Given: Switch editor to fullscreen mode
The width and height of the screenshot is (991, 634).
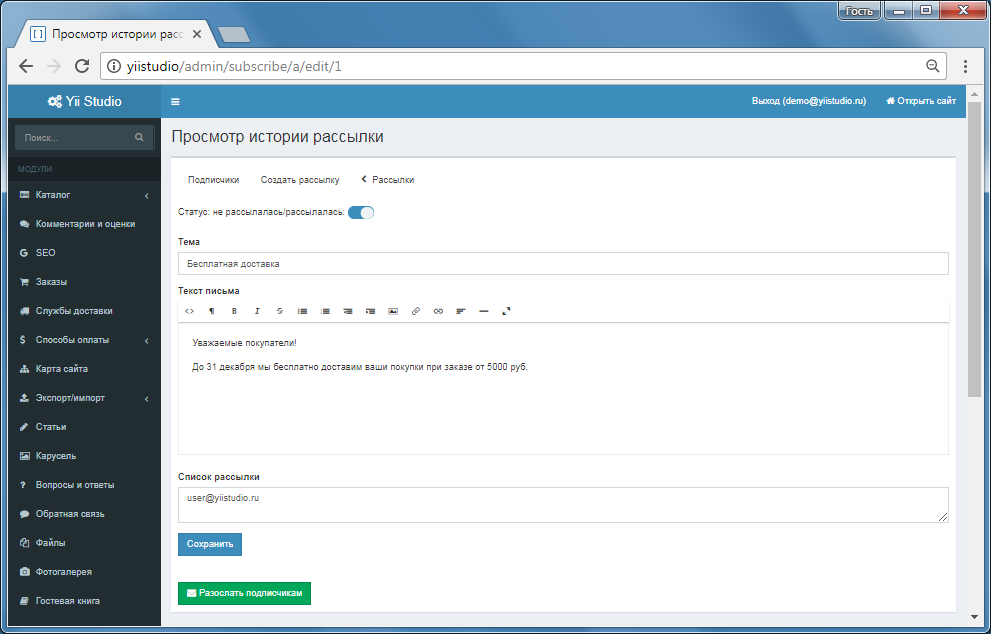Looking at the screenshot, I should [506, 311].
